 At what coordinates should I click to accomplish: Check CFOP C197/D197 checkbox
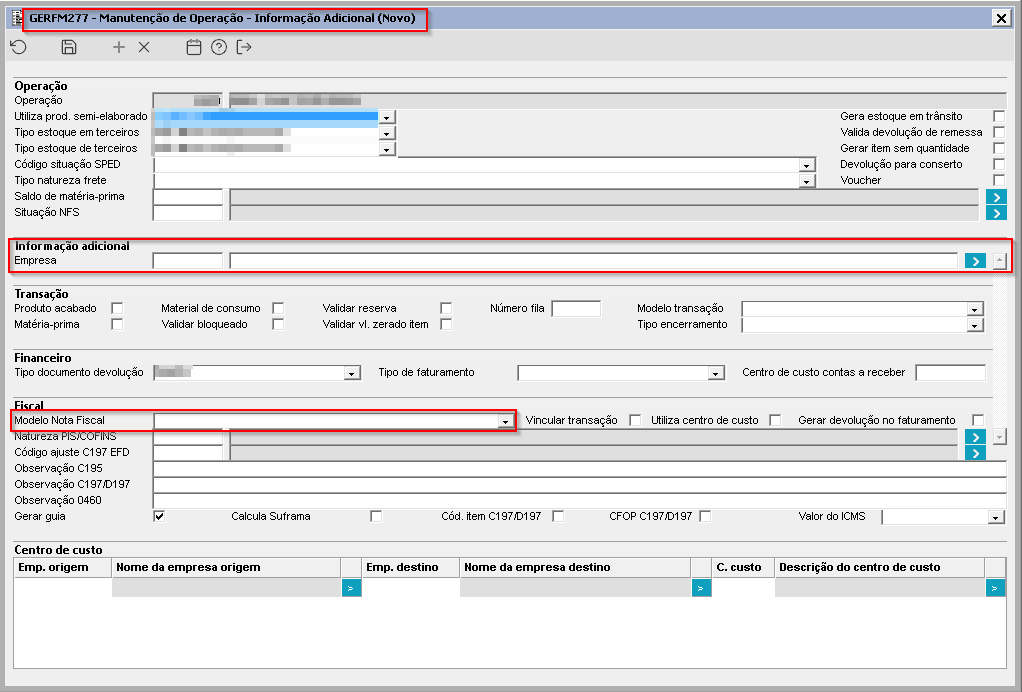coord(705,516)
